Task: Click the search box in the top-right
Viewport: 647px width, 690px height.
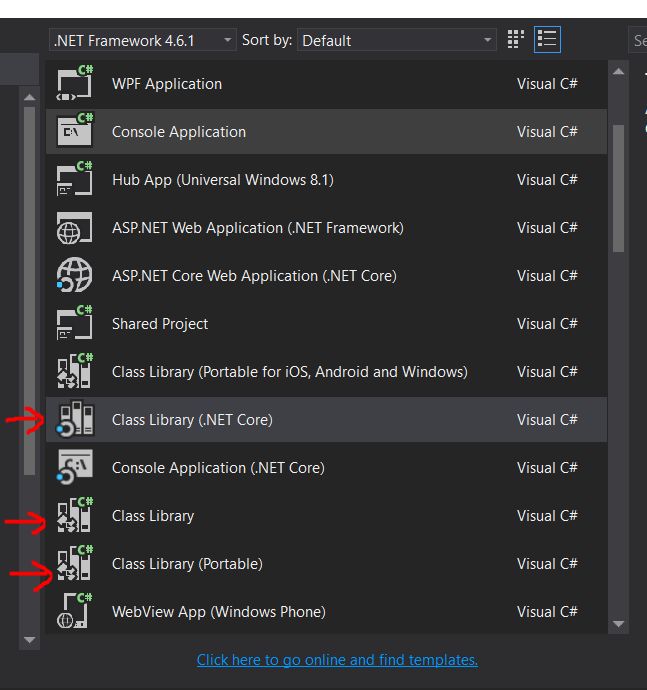Action: [x=638, y=40]
